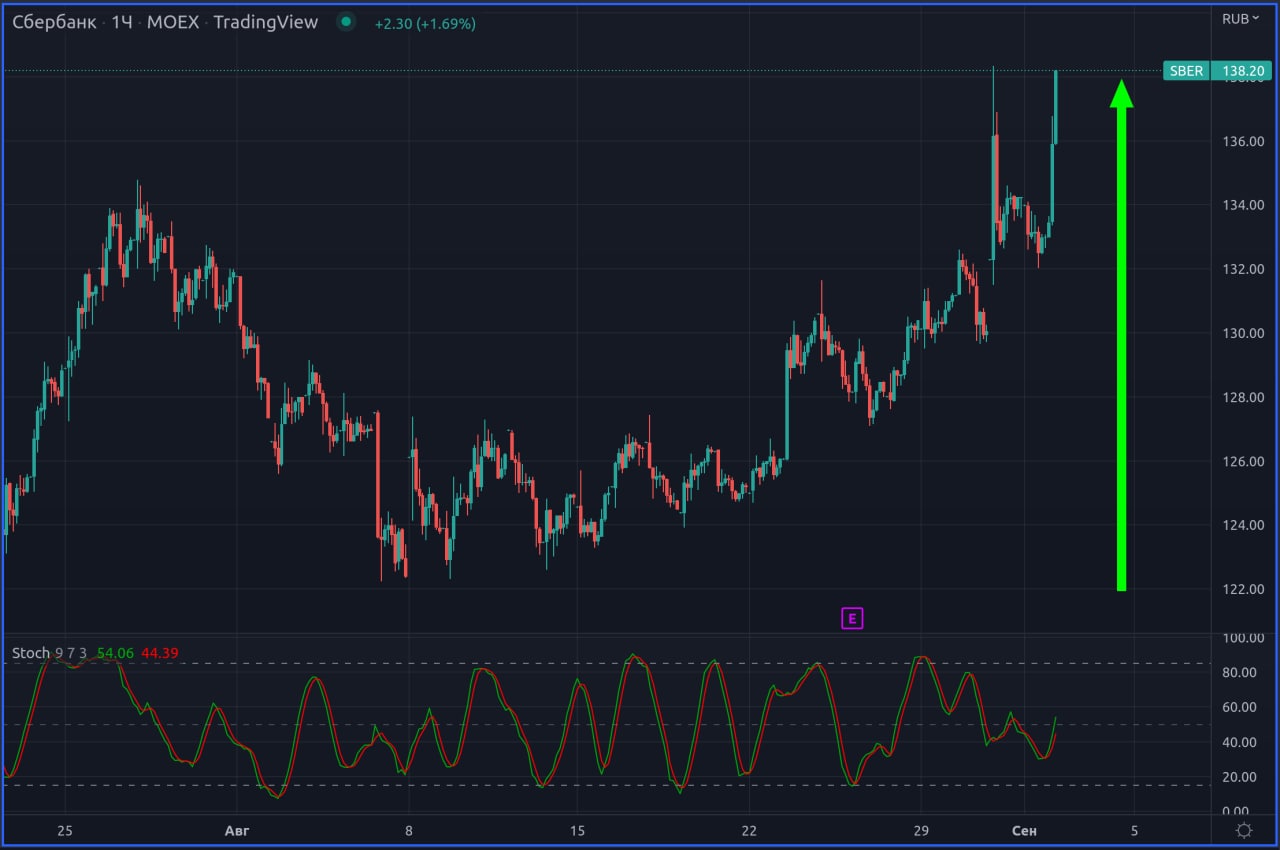Click the 132.00 price axis label
This screenshot has height=850, width=1280.
pyautogui.click(x=1245, y=269)
